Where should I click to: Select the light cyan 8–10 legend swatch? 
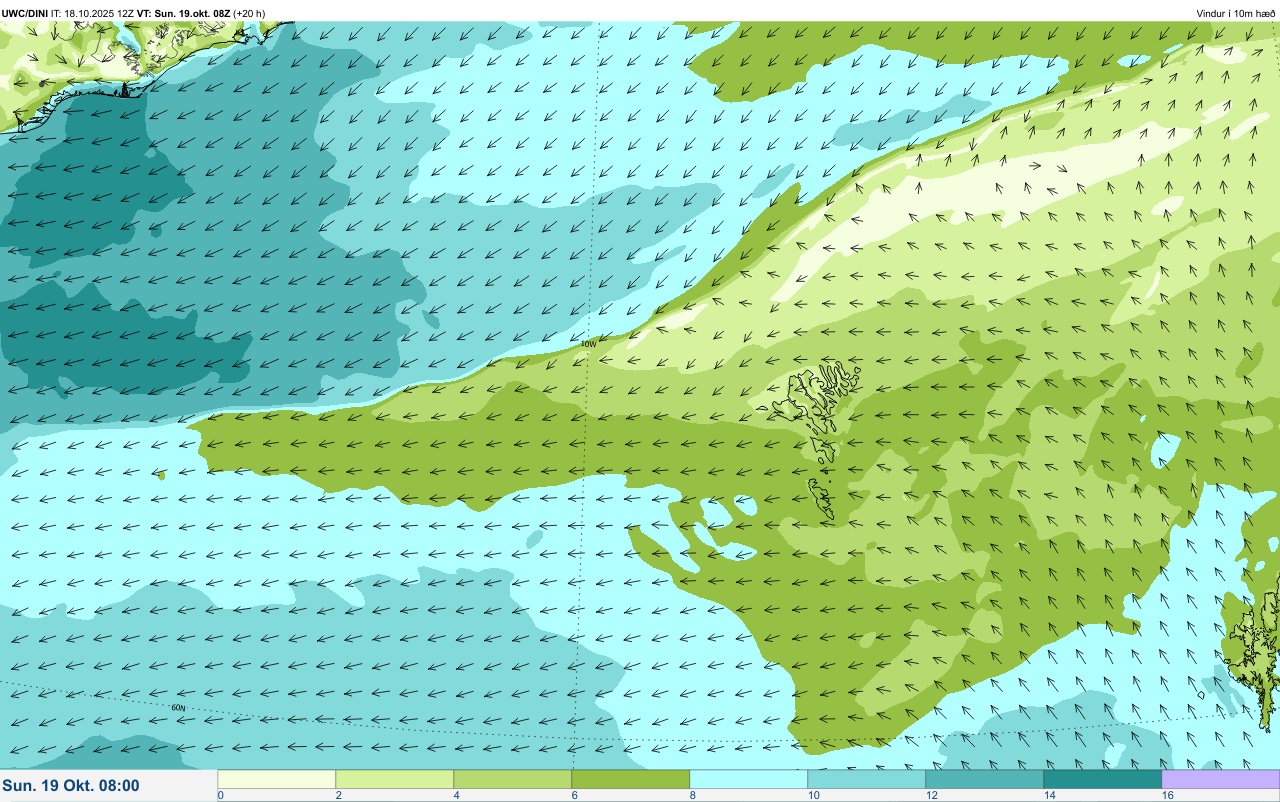[x=748, y=779]
